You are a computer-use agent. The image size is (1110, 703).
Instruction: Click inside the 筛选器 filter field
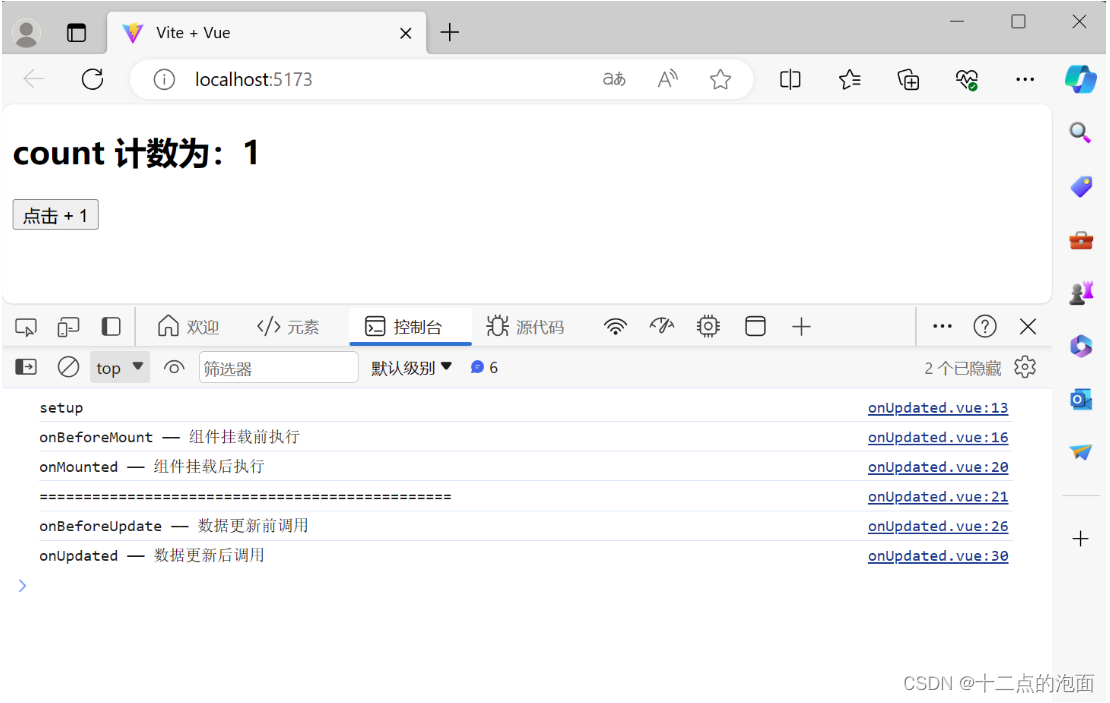point(278,367)
